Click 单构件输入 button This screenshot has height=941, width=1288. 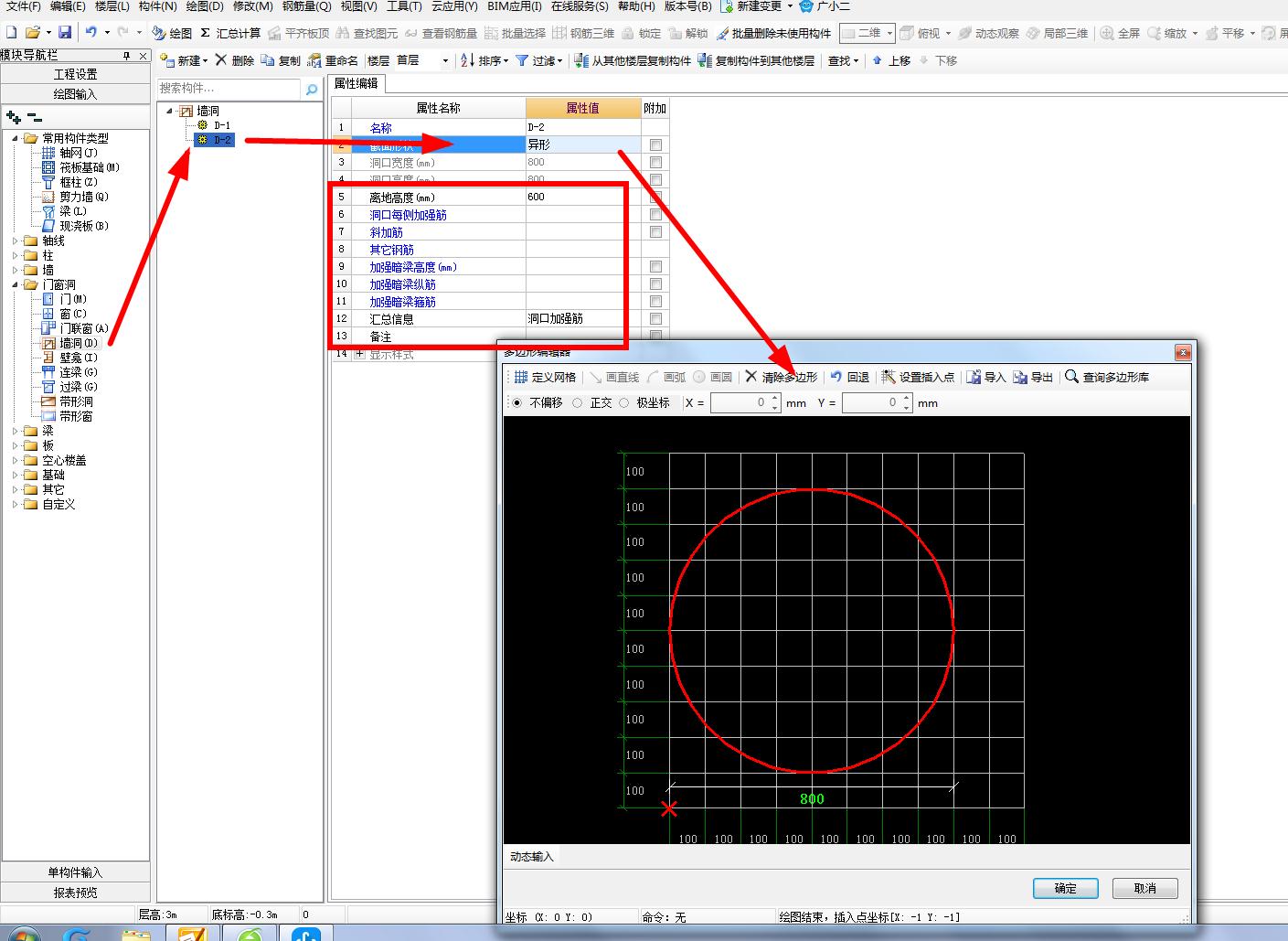75,872
